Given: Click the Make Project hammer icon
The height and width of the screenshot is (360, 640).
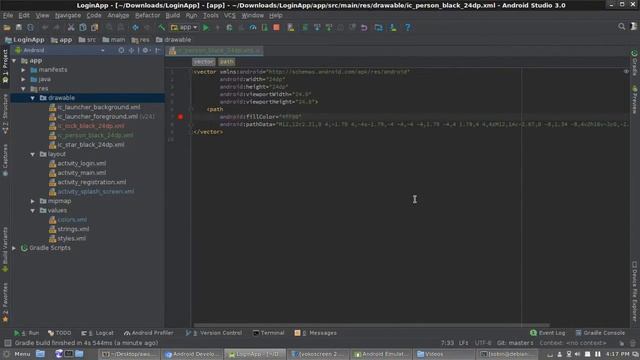Looking at the screenshot, I should 162,27.
